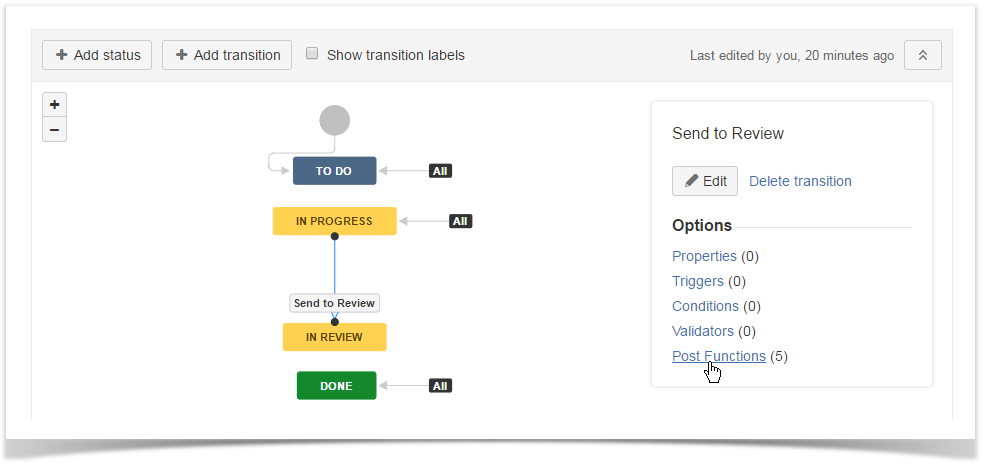Click the All badge next to TO DO

click(440, 171)
